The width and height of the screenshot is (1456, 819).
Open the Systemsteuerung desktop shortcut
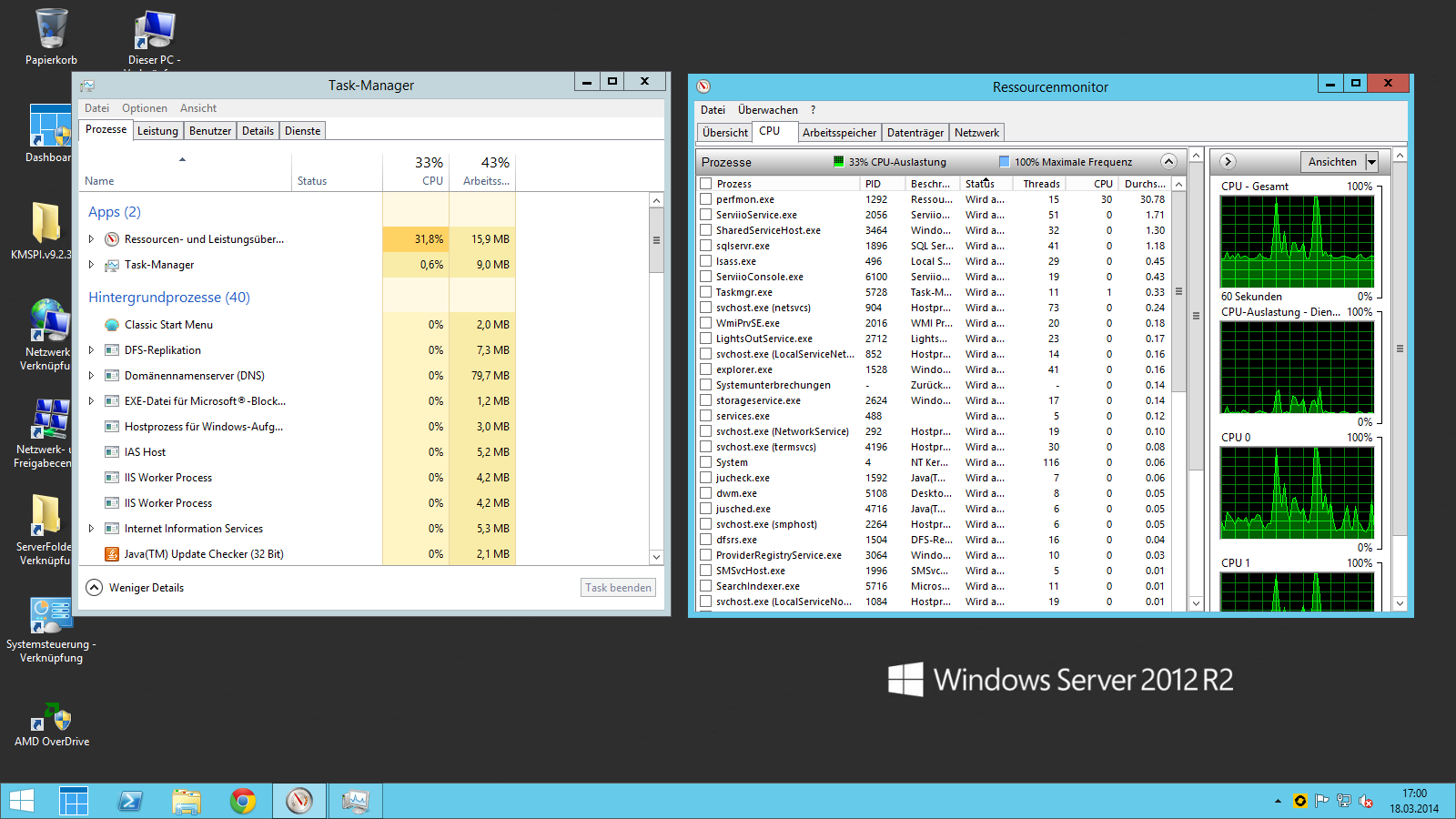(51, 630)
